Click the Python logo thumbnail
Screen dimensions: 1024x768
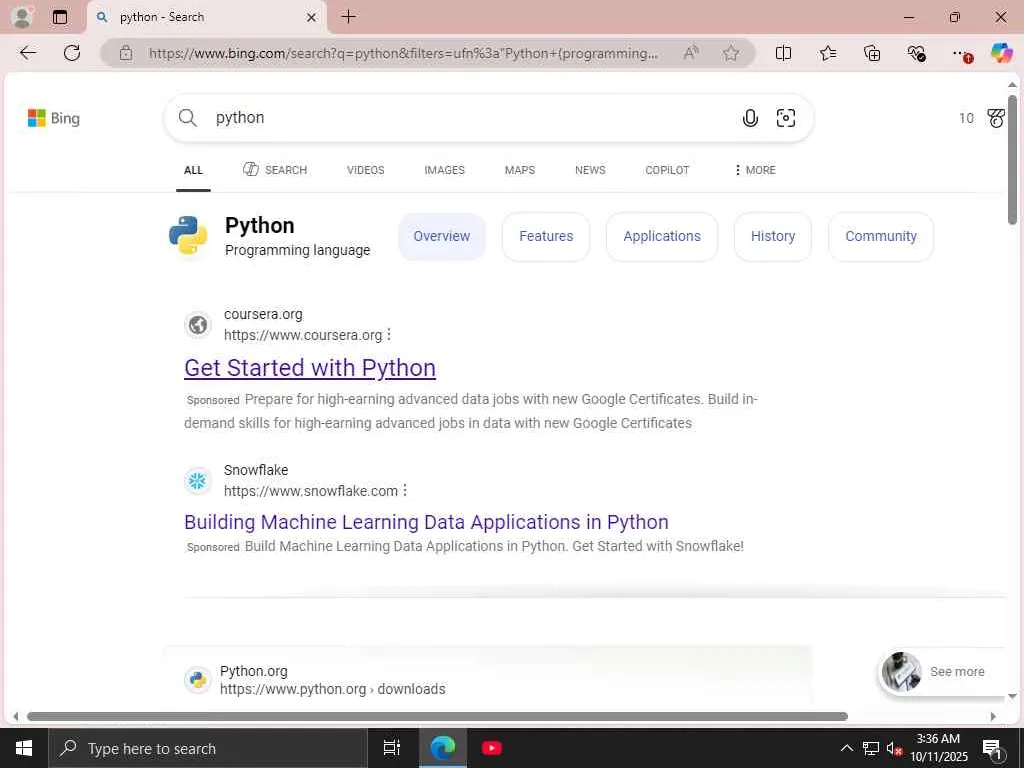[188, 236]
